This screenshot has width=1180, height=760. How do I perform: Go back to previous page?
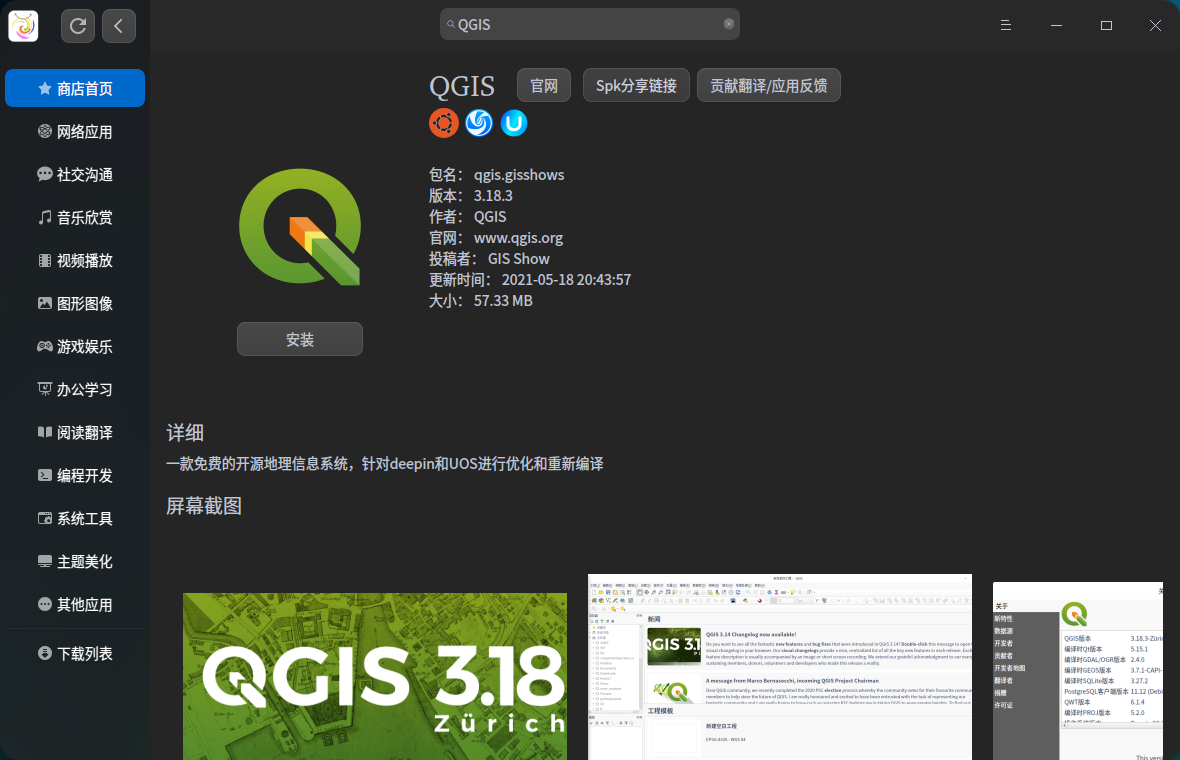click(x=119, y=26)
